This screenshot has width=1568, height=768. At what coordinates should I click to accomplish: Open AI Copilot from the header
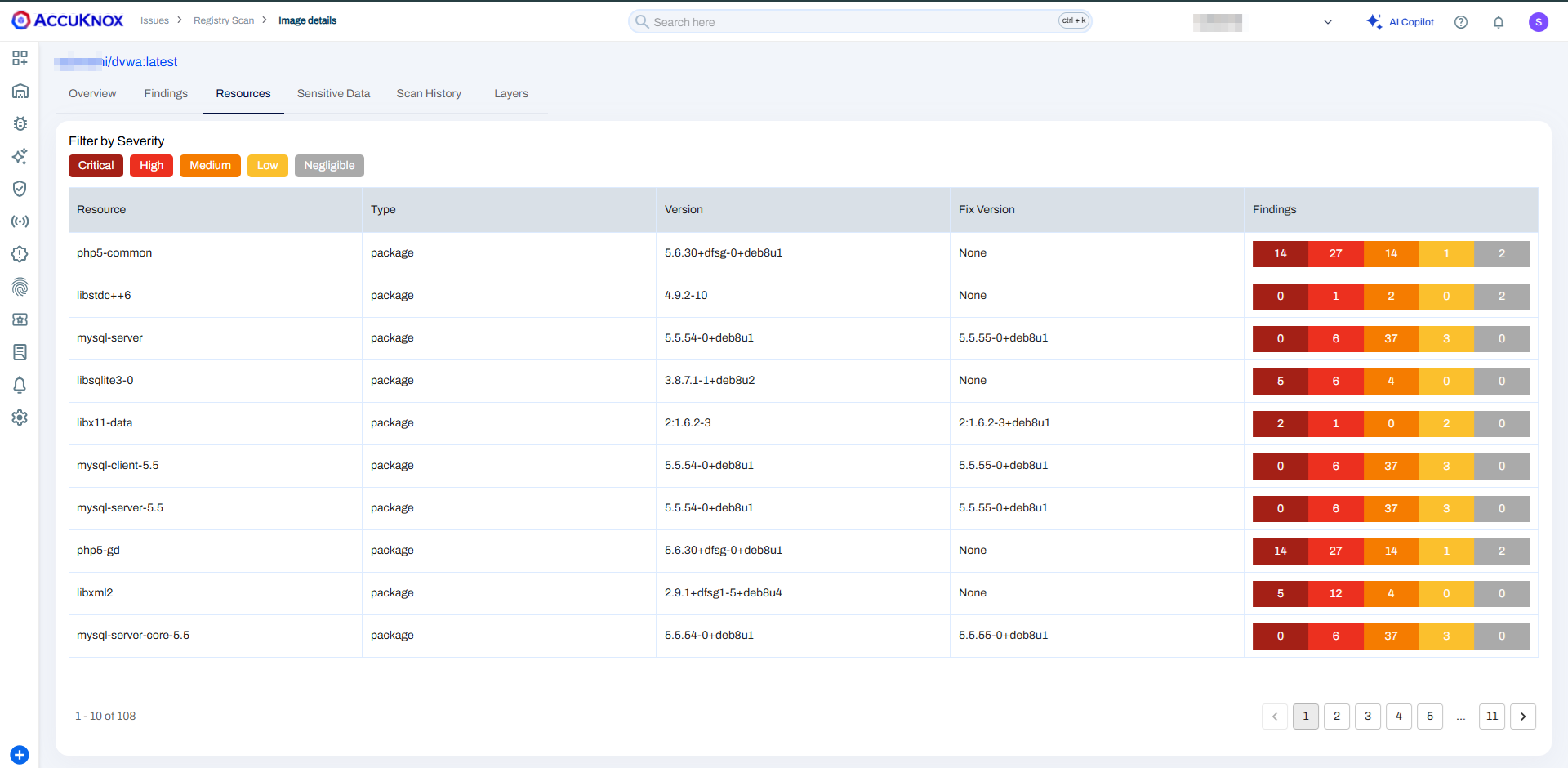click(1401, 22)
